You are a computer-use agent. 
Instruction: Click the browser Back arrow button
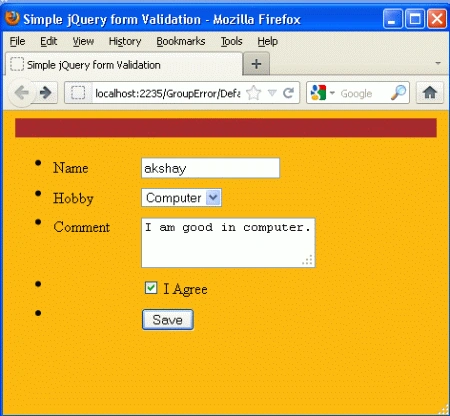(22, 93)
